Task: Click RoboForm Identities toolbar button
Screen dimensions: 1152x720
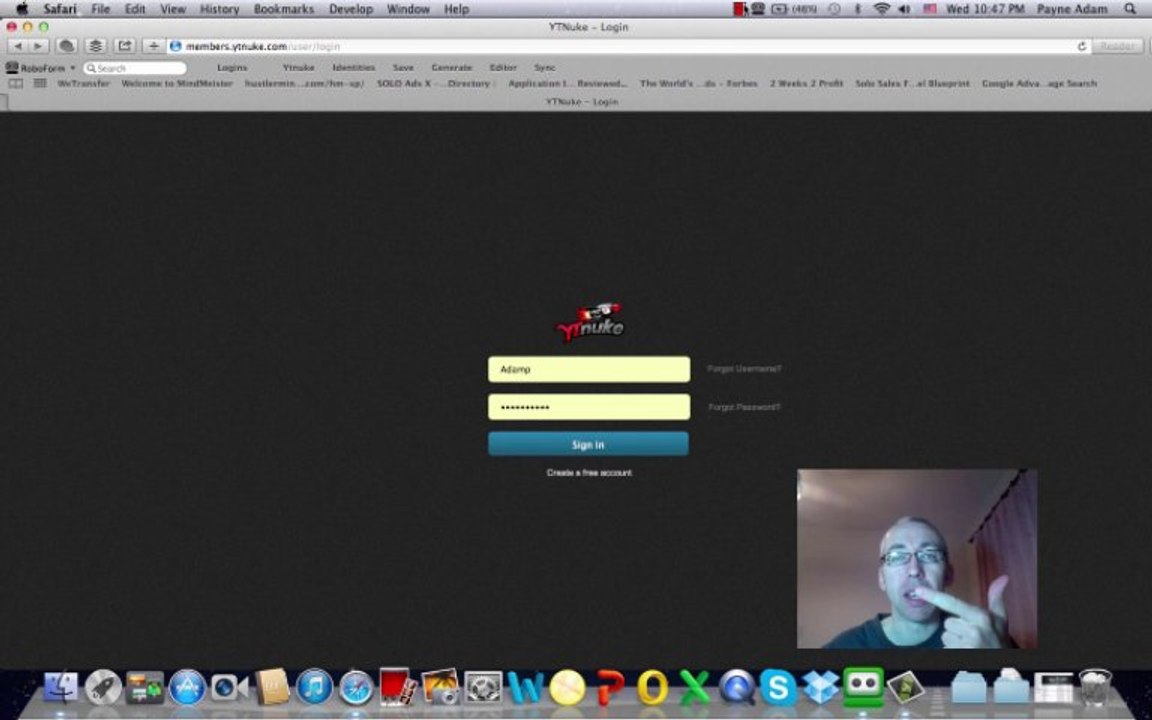Action: click(x=353, y=68)
